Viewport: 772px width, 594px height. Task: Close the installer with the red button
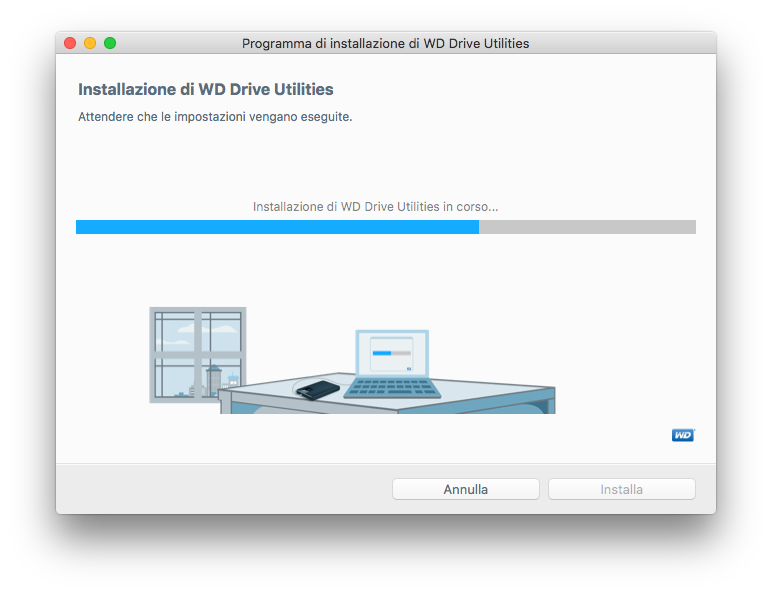(x=70, y=43)
